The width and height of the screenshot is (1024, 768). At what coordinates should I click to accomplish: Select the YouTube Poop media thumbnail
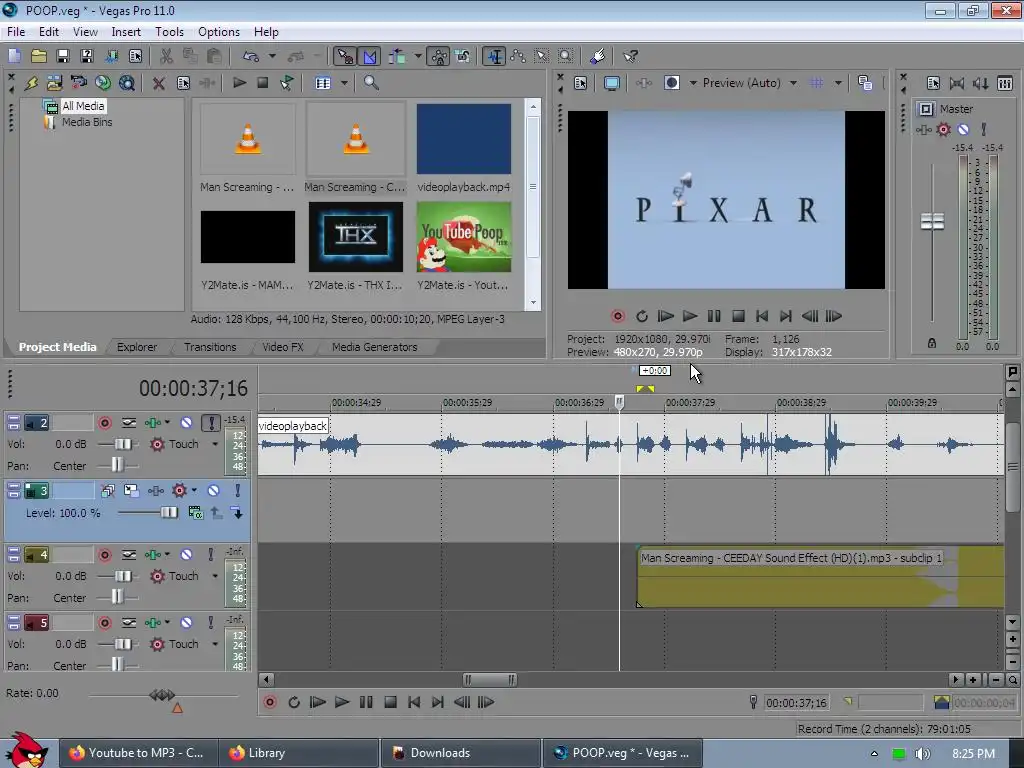pos(464,237)
